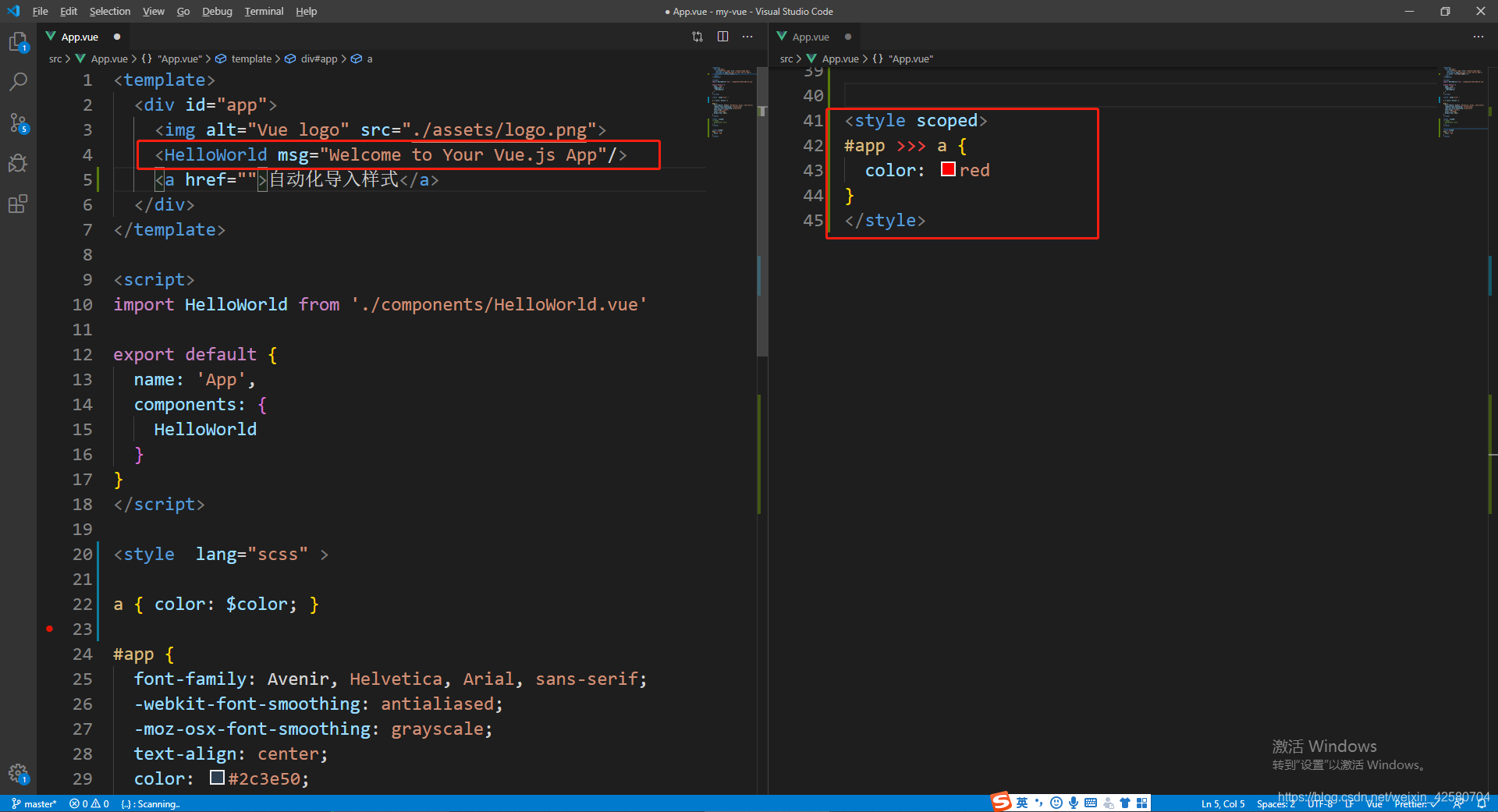
Task: Click the Open Changes icon in left editor
Action: click(698, 37)
